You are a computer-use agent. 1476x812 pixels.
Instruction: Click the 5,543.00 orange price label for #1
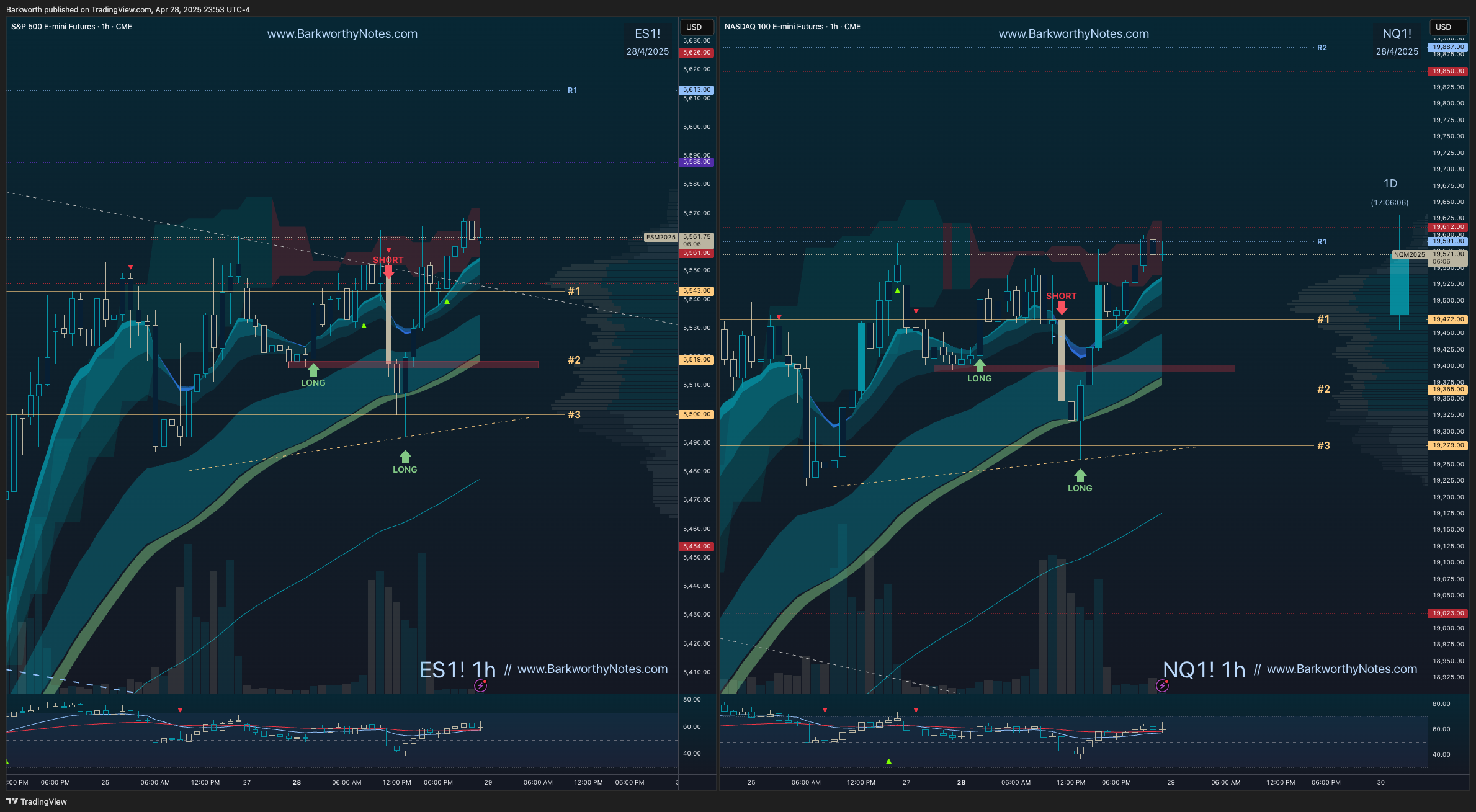697,291
